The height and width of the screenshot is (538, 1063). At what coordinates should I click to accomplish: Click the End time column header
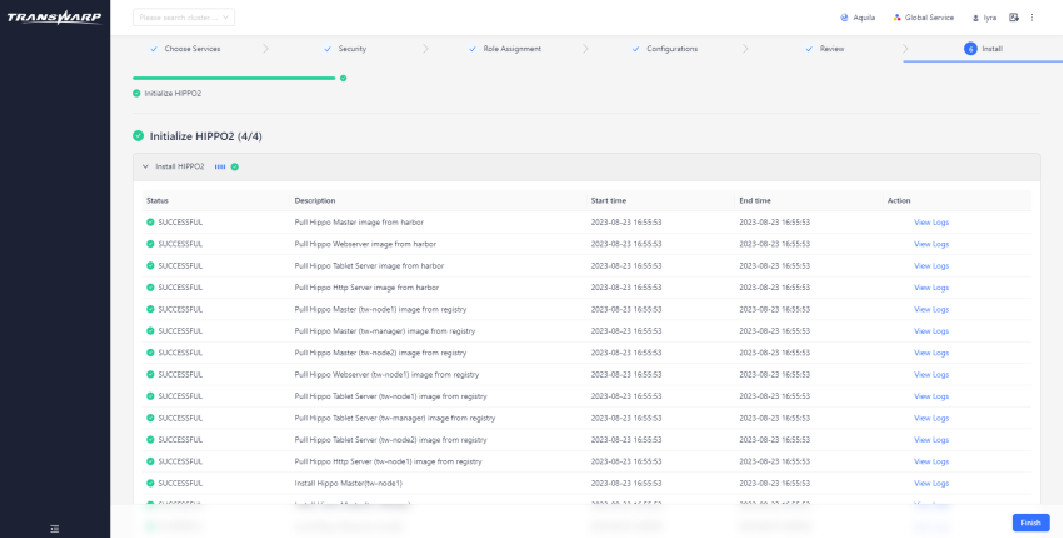pos(755,201)
